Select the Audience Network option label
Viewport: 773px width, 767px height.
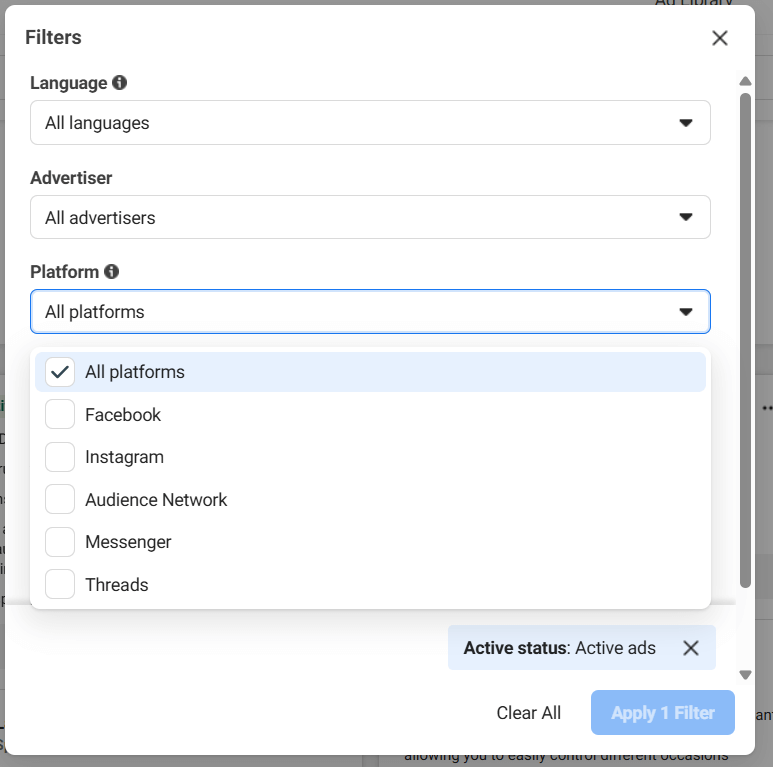point(156,500)
